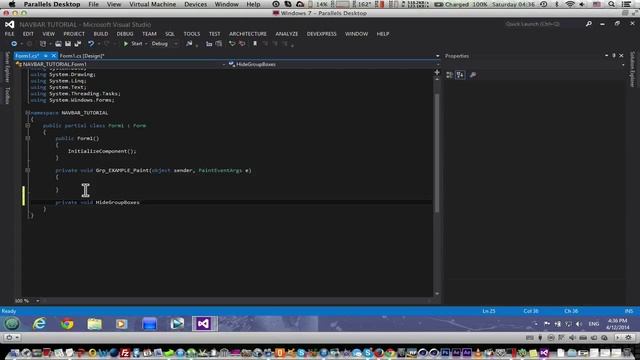Click the Find in Files toolbar icon
Viewport: 640px width, 360px height.
click(x=189, y=44)
